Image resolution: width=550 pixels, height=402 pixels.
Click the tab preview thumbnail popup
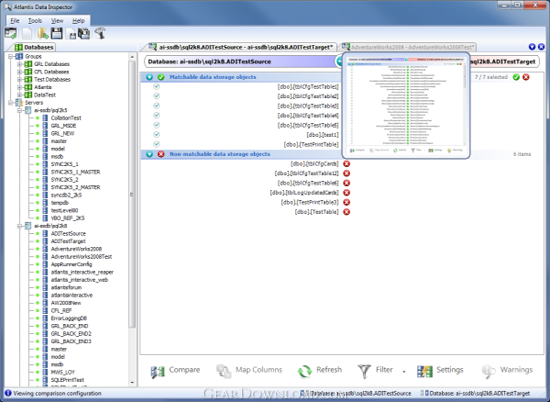tap(406, 106)
